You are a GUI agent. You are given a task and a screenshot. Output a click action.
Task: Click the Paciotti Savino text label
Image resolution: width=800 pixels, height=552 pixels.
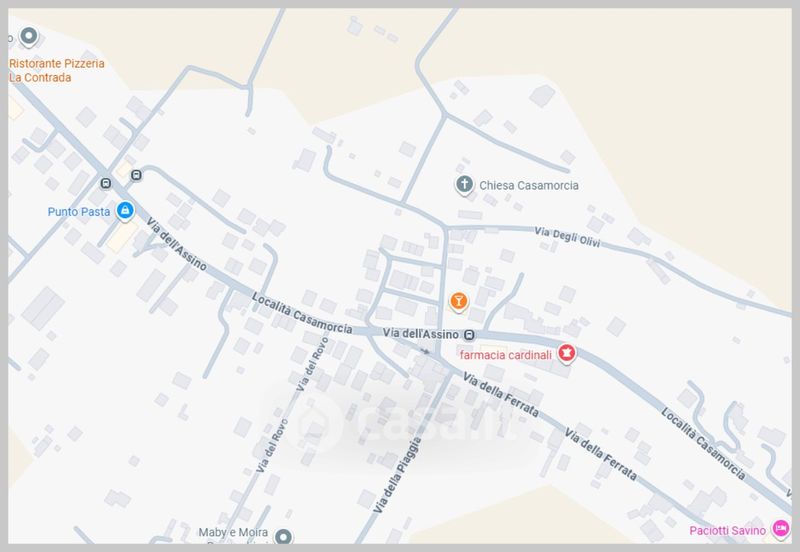[727, 531]
